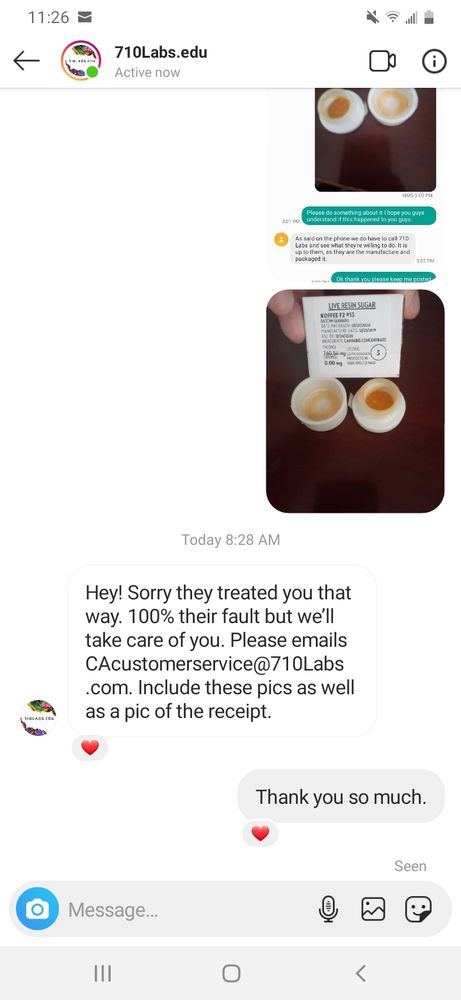Record a voice message with microphone

[x=328, y=909]
